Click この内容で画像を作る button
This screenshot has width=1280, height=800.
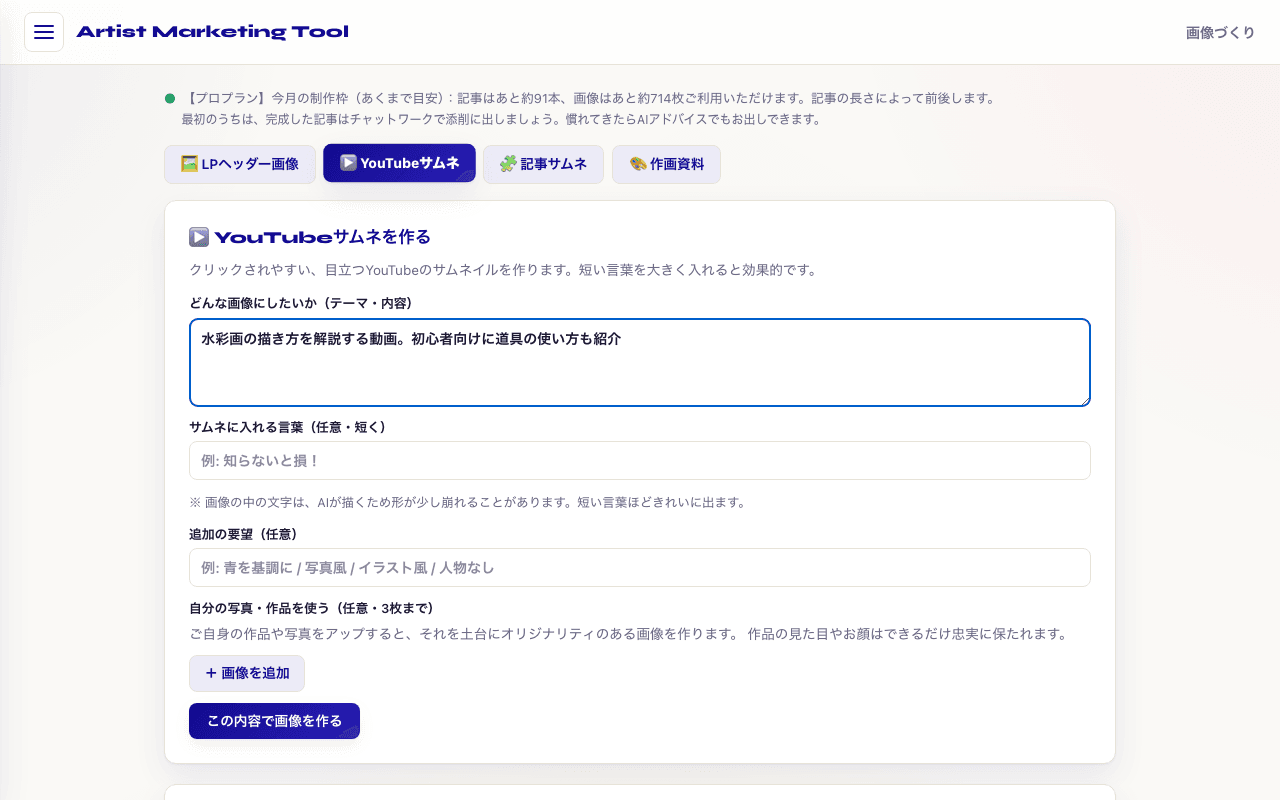coord(274,721)
